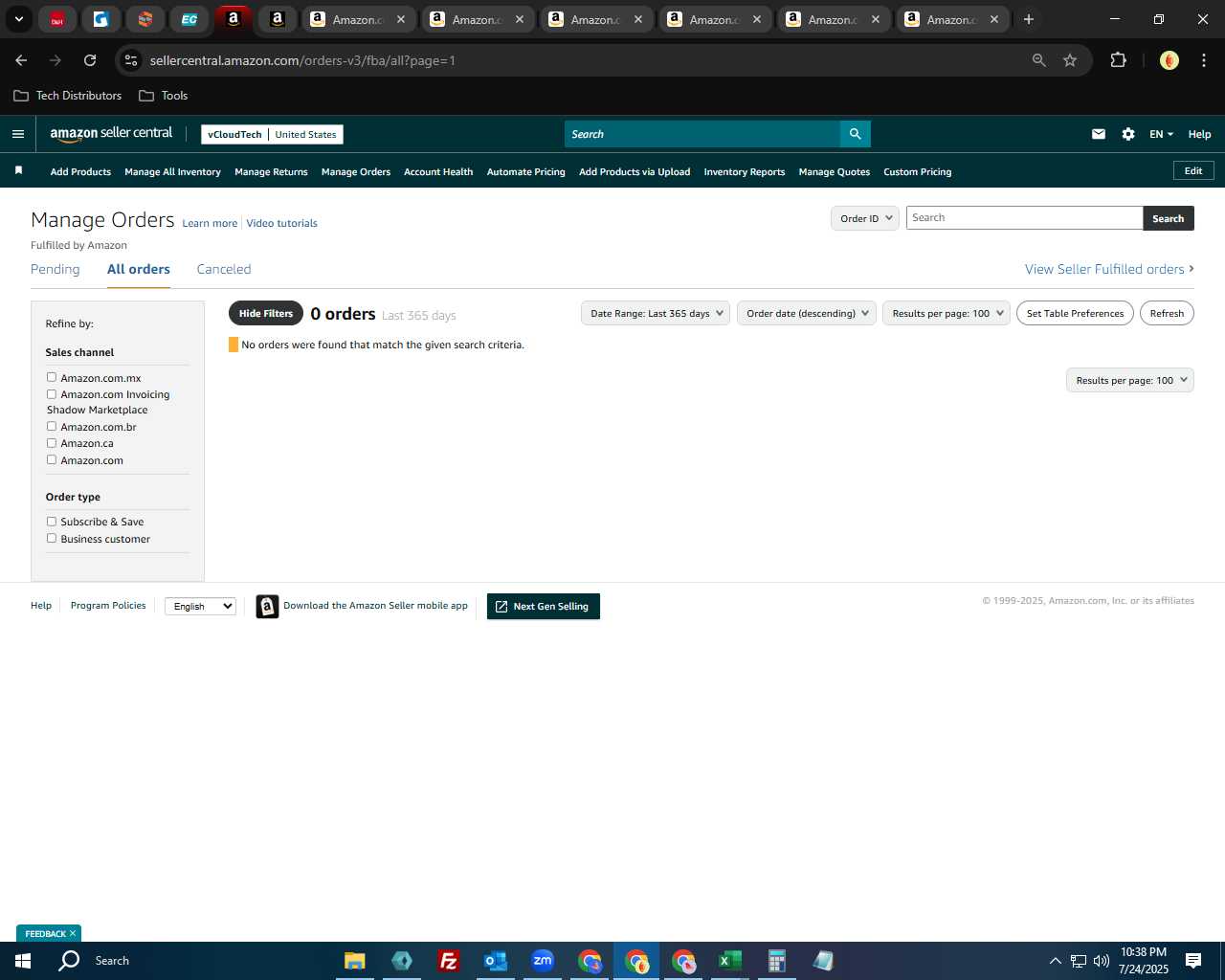Viewport: 1225px width, 980px height.
Task: Click Set Table Preferences button
Action: click(1075, 313)
